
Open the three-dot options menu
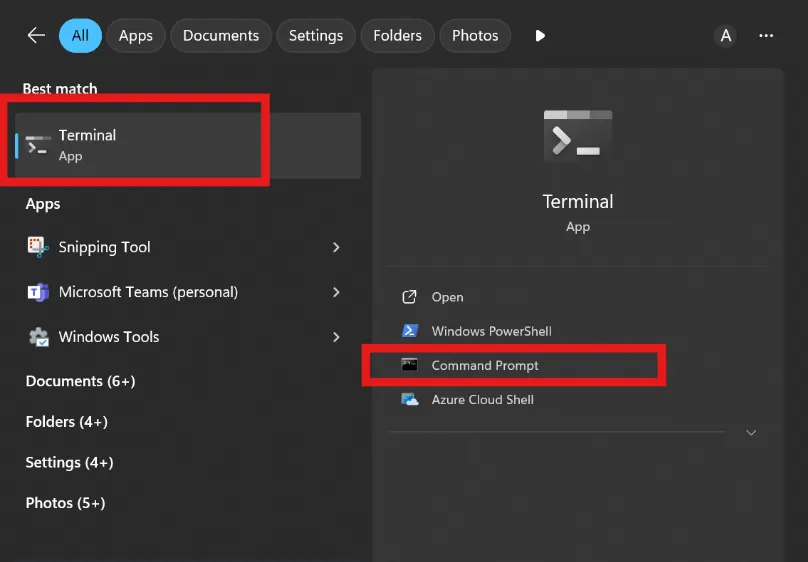click(x=766, y=36)
